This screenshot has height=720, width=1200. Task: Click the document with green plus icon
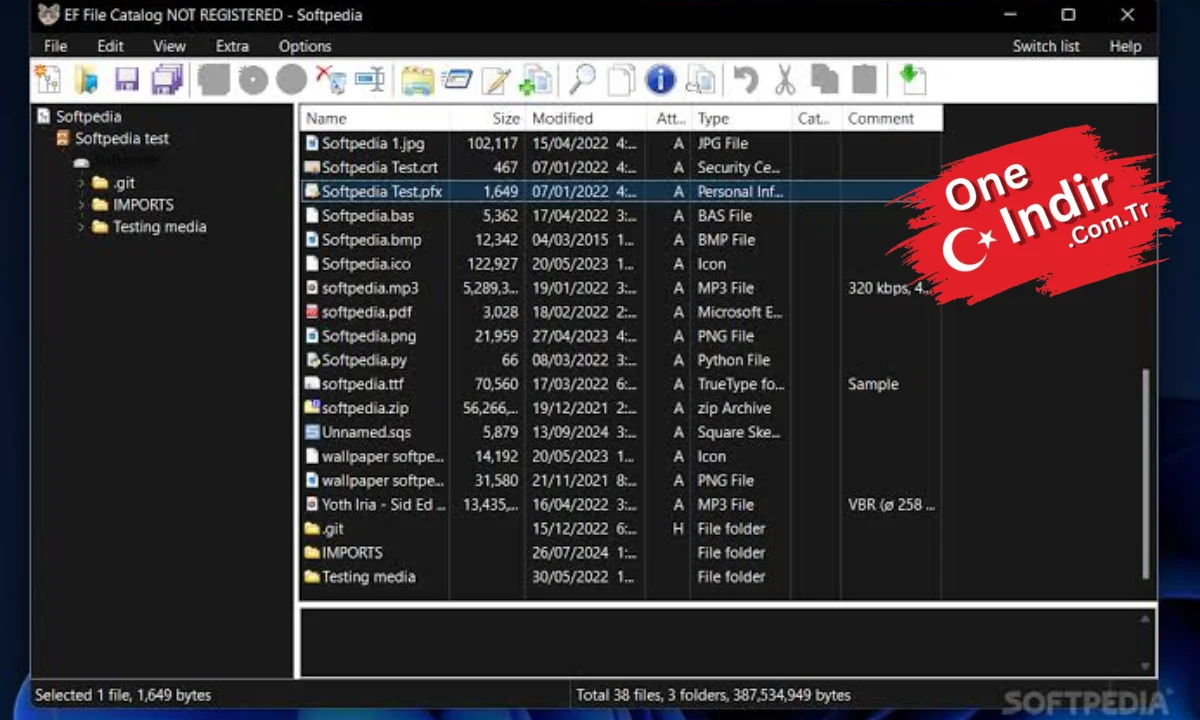537,79
